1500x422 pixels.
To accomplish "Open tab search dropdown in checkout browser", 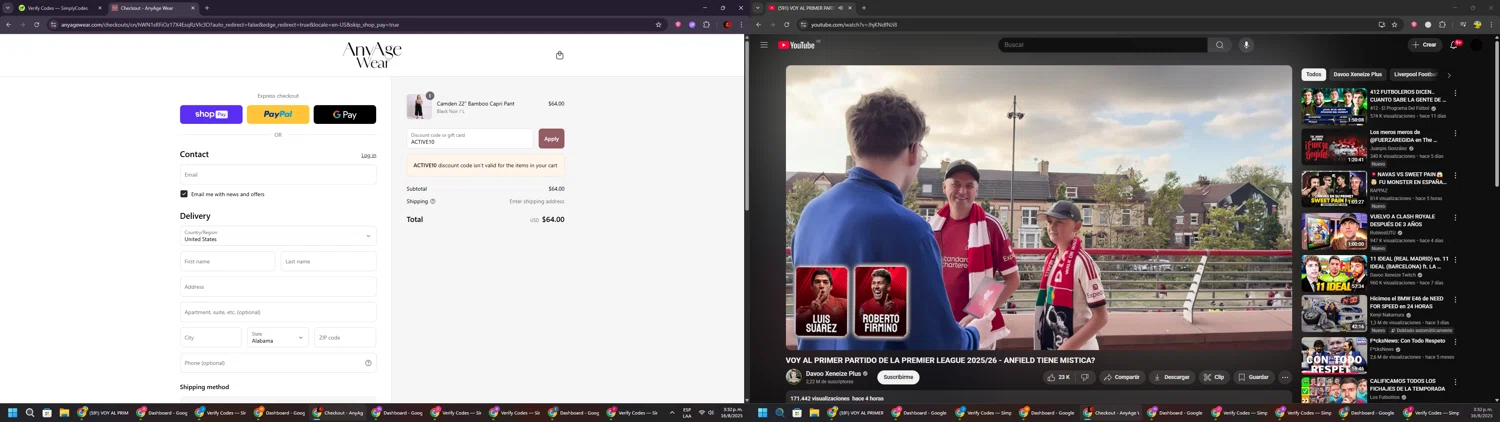I will click(x=9, y=7).
